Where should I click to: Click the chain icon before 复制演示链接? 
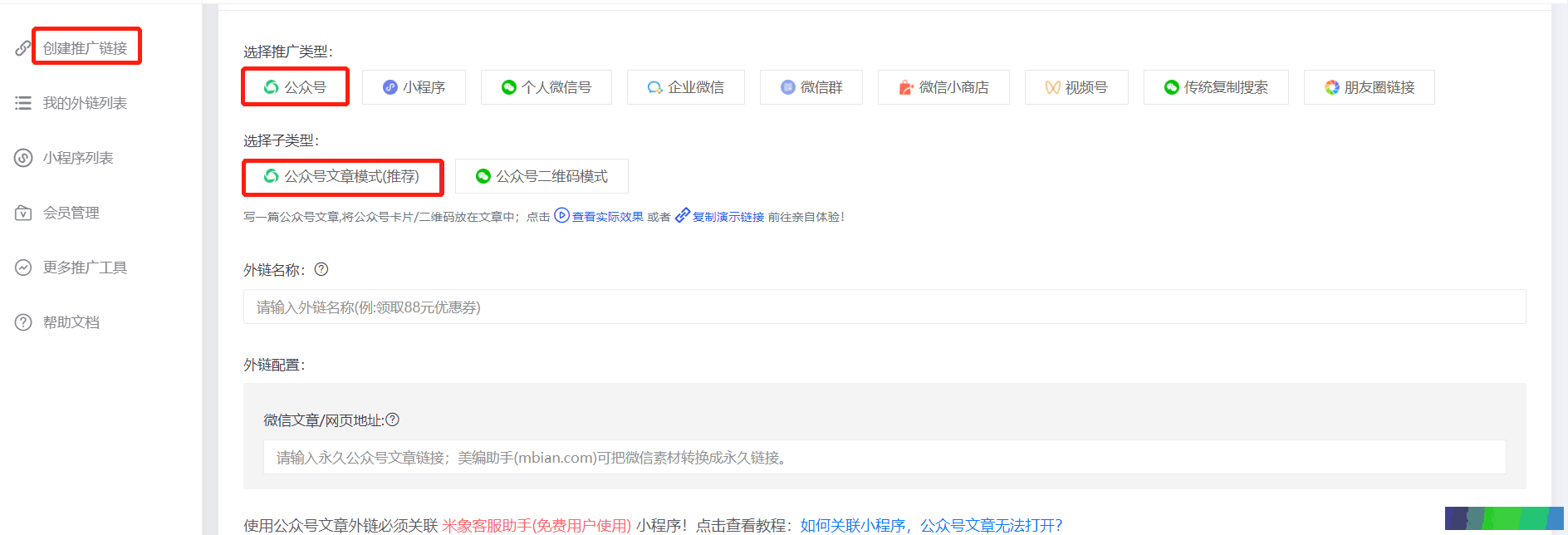[683, 216]
